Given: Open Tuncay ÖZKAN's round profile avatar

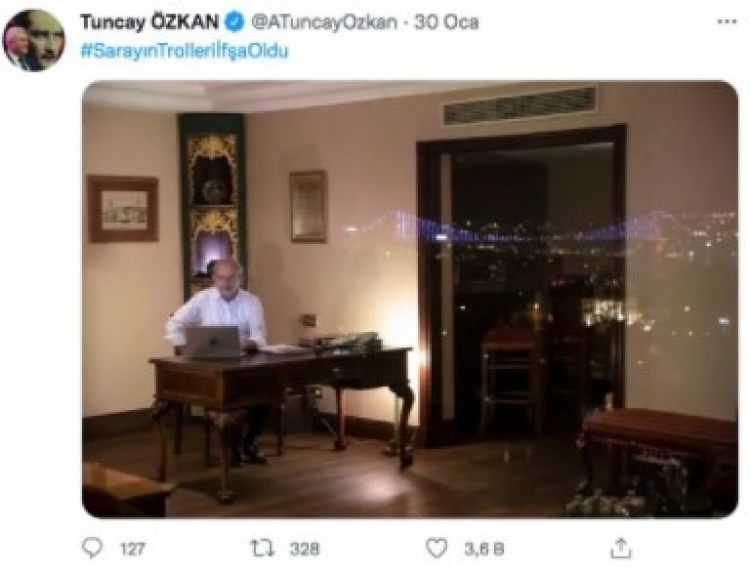Looking at the screenshot, I should (x=33, y=40).
